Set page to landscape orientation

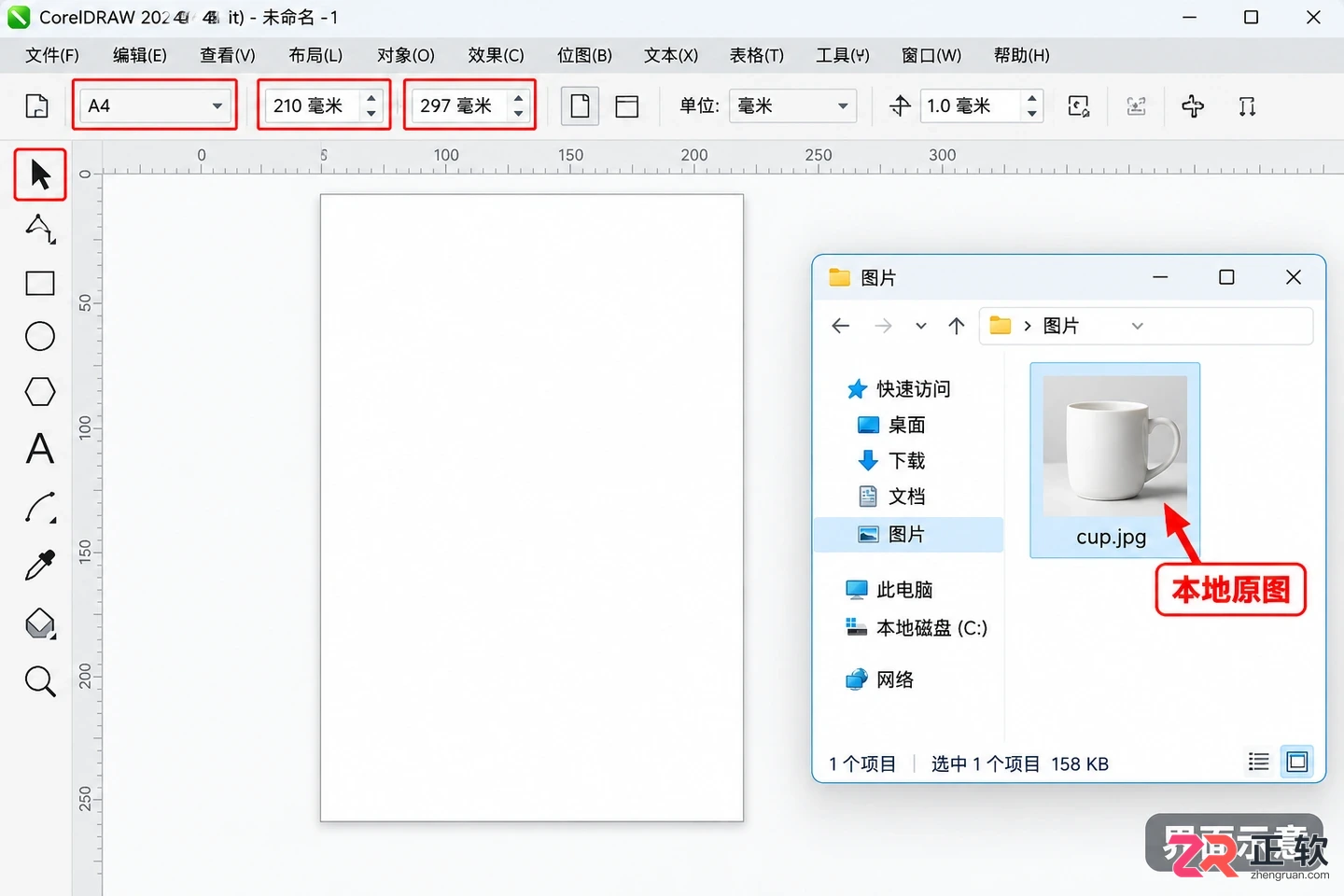[x=627, y=106]
